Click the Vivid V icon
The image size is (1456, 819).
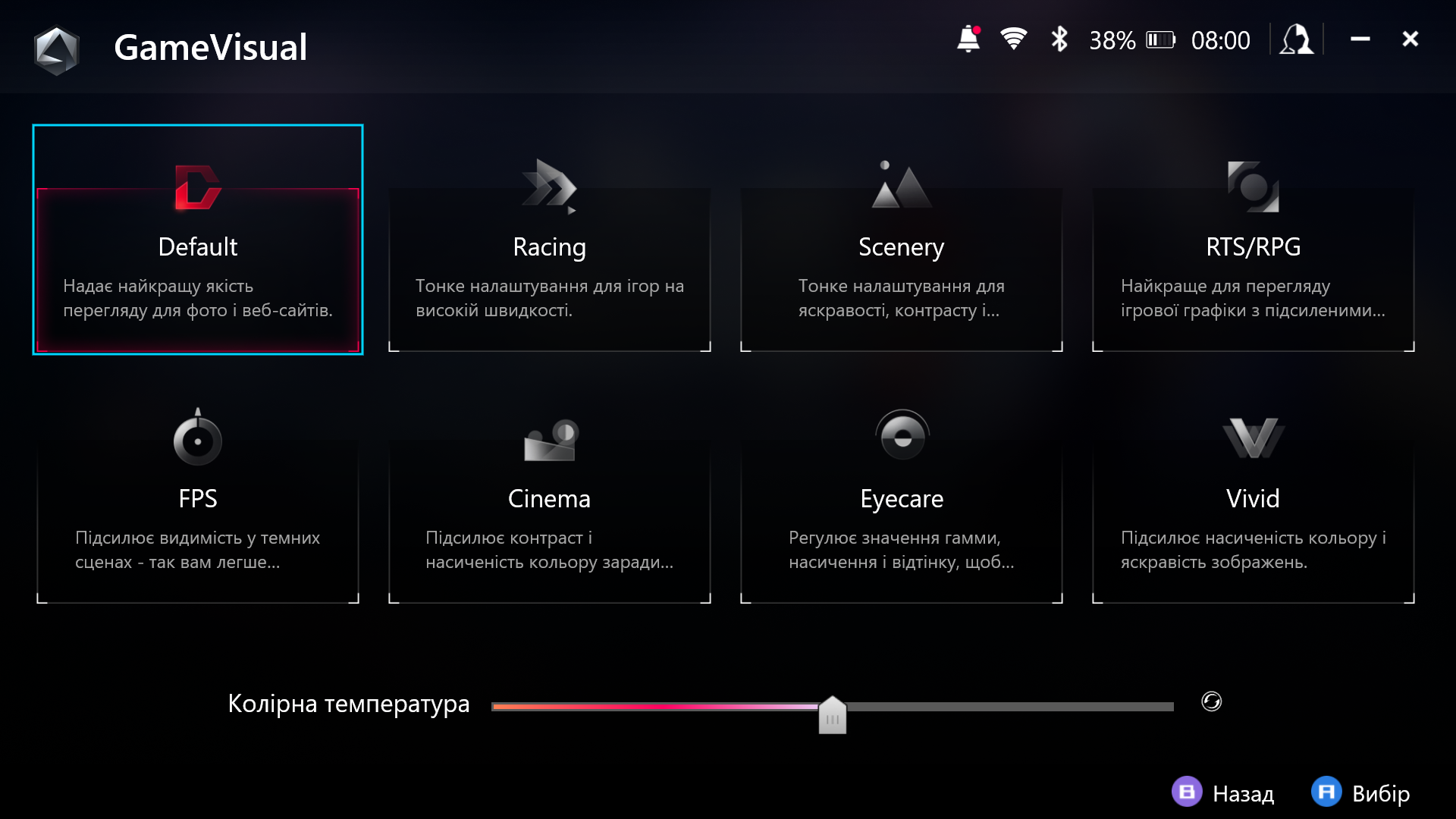[1253, 438]
